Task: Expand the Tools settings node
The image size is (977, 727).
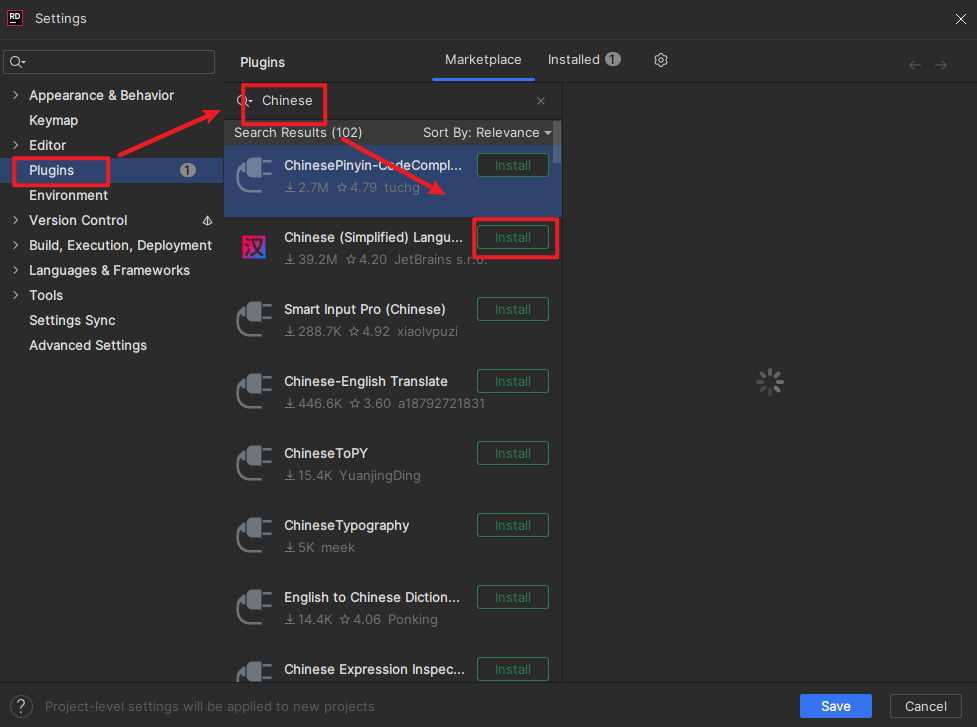Action: point(16,295)
